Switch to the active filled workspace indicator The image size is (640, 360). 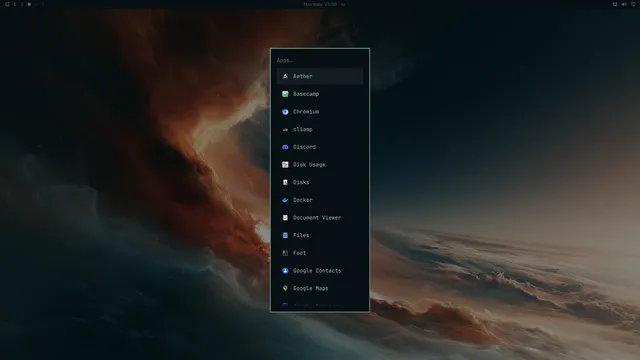(29, 4)
